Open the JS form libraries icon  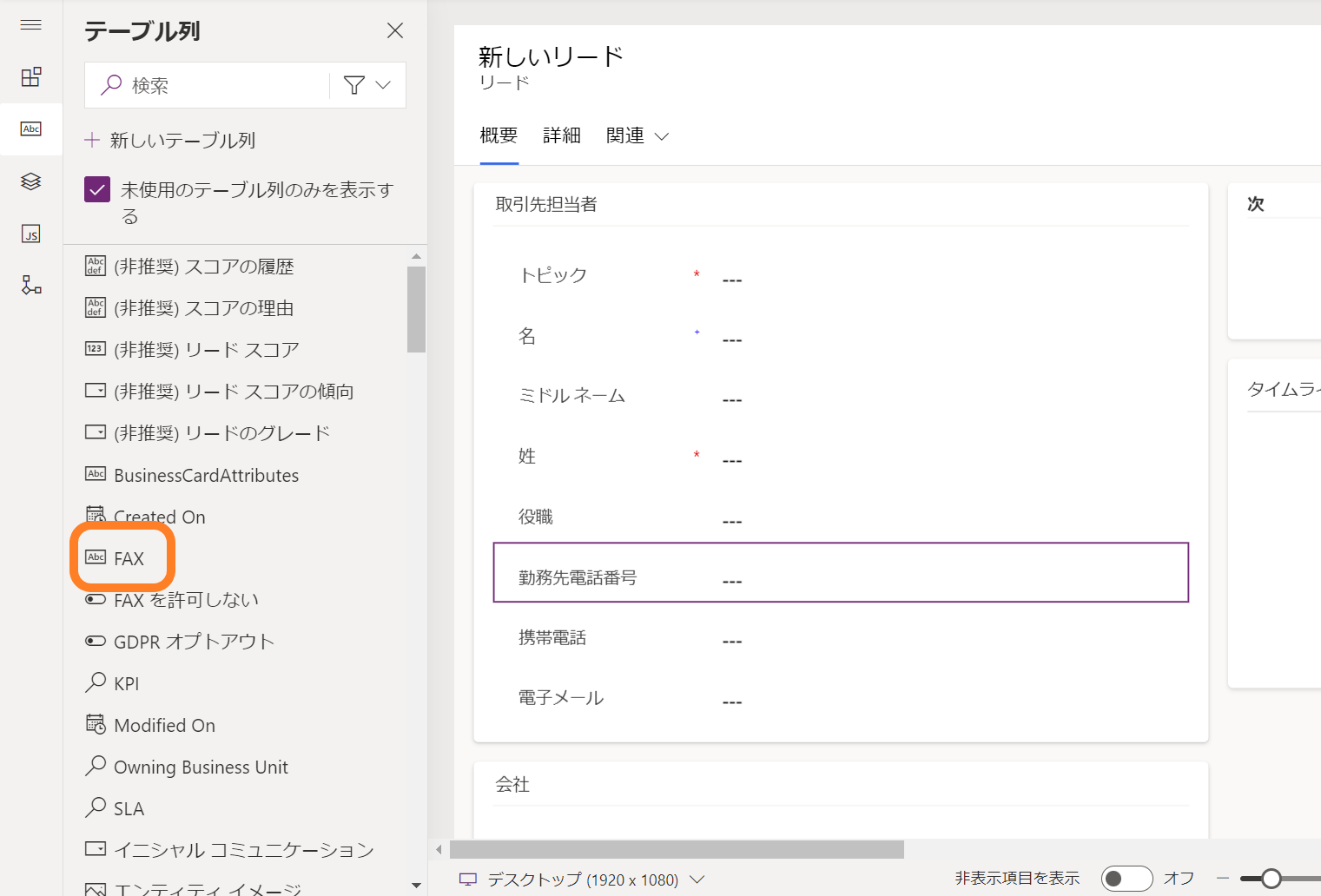point(31,234)
